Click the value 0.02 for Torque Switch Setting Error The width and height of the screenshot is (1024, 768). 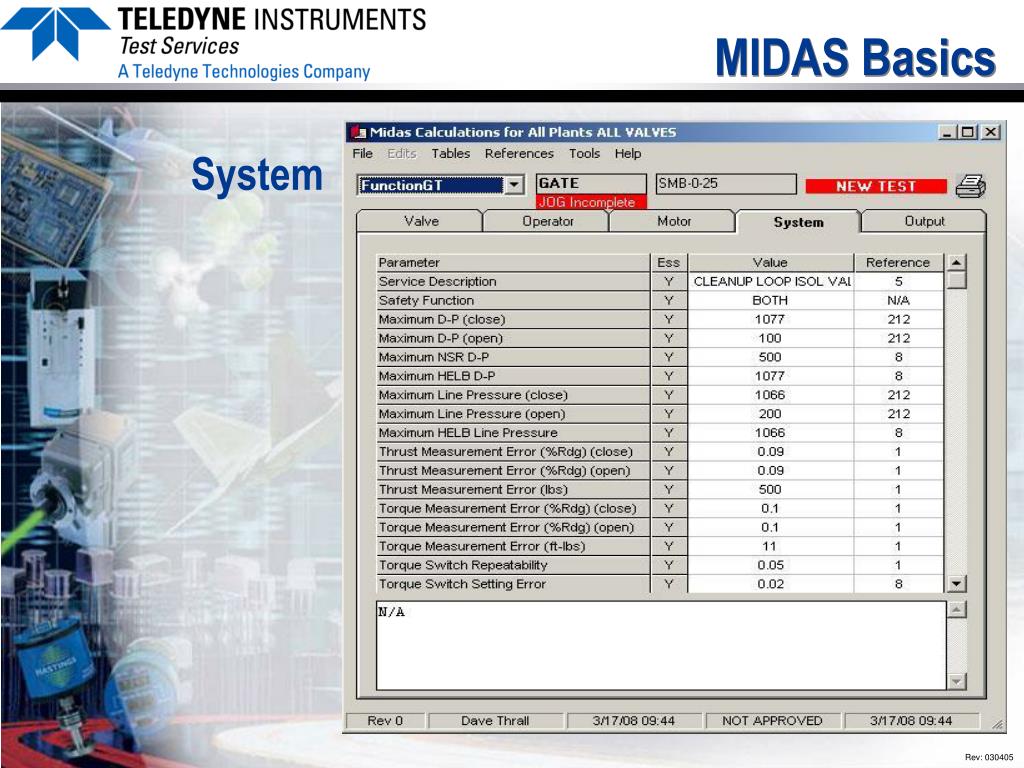771,584
